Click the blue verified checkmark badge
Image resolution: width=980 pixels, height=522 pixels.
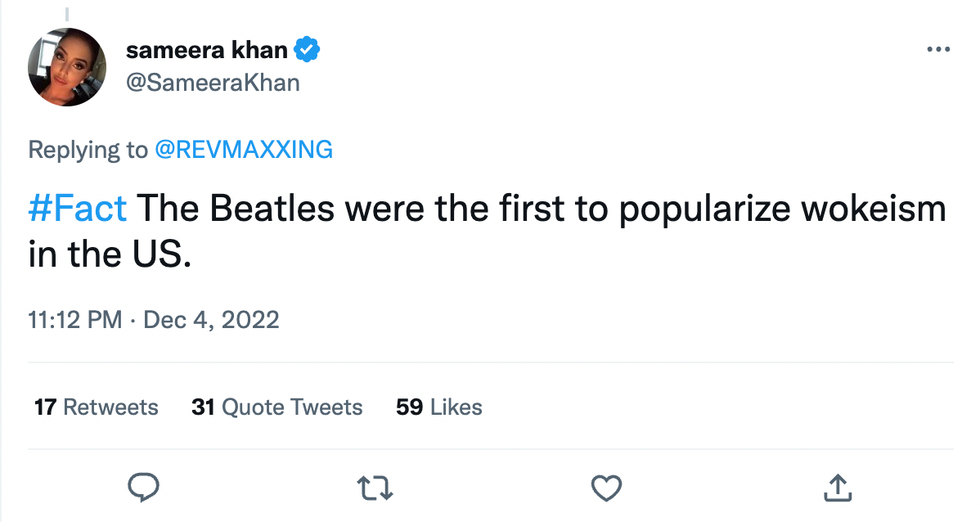[x=307, y=50]
